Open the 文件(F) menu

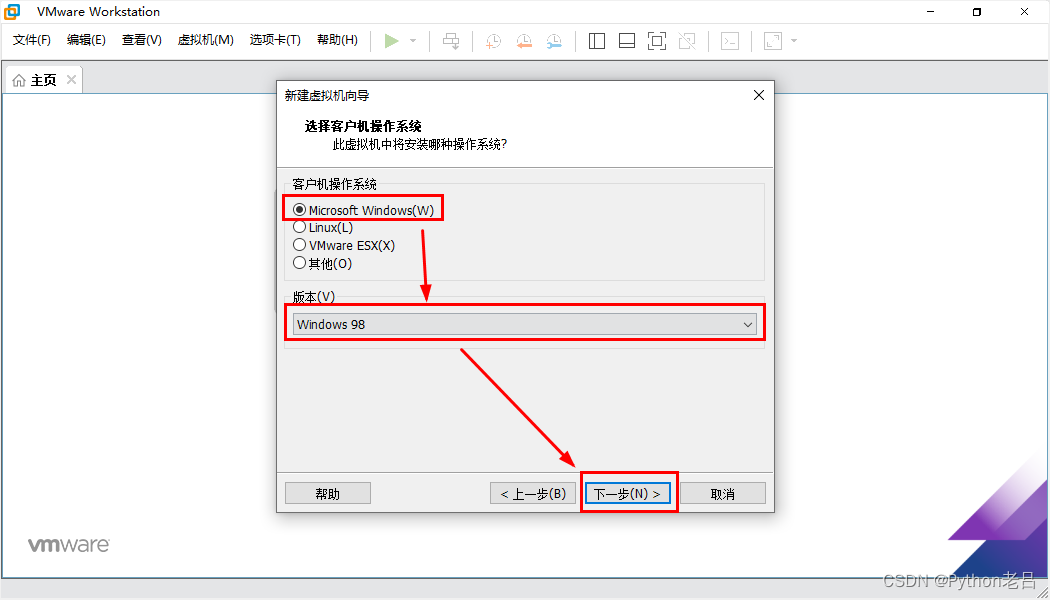31,40
